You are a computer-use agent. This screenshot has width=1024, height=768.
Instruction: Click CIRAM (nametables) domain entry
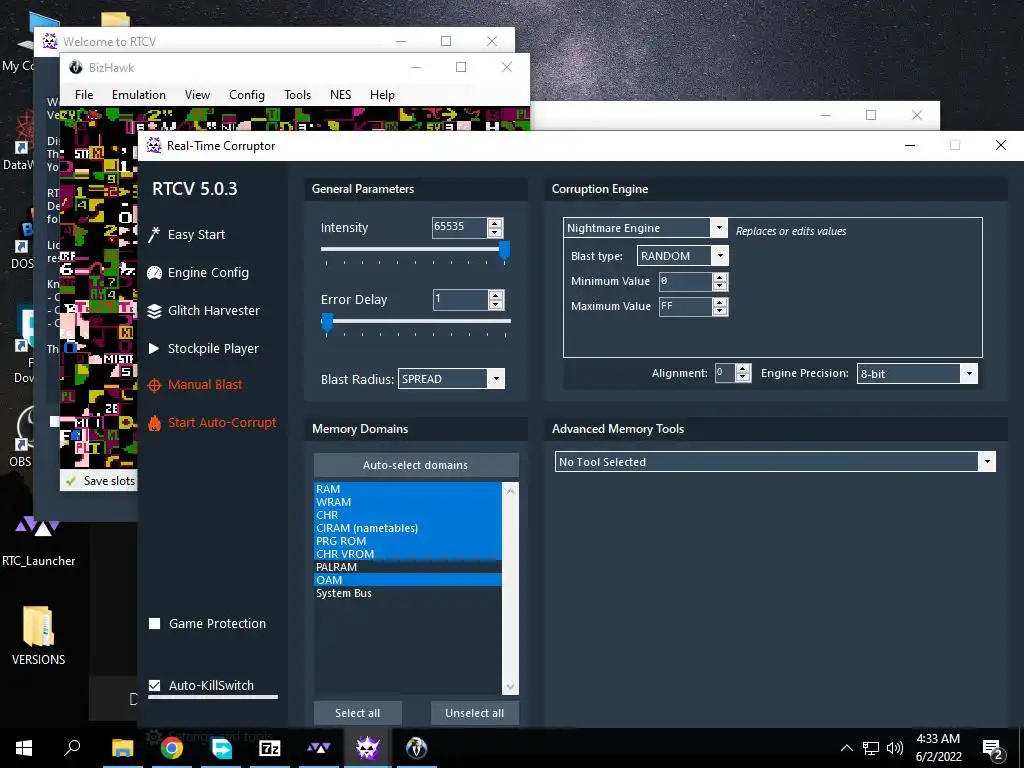408,528
